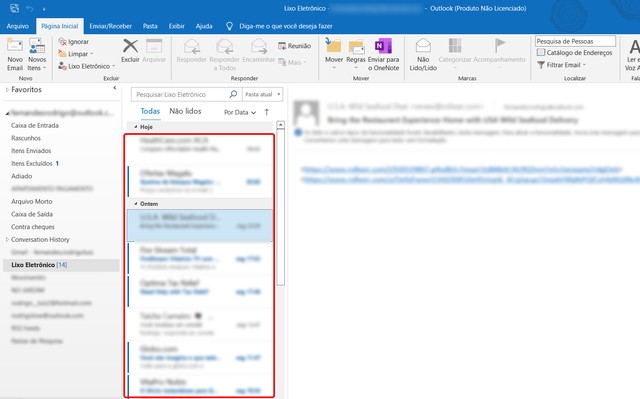Screen dimensions: 640x399
Task: Click the sender avatar in reading pane
Action: click(307, 113)
